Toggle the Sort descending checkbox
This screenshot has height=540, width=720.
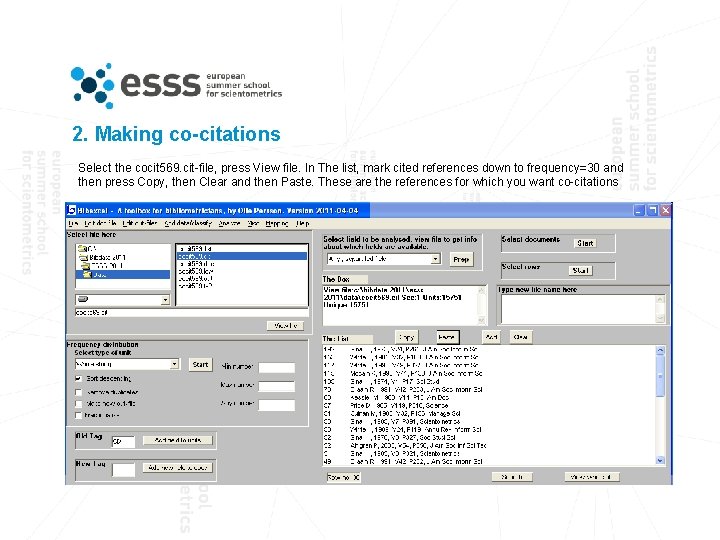point(79,379)
